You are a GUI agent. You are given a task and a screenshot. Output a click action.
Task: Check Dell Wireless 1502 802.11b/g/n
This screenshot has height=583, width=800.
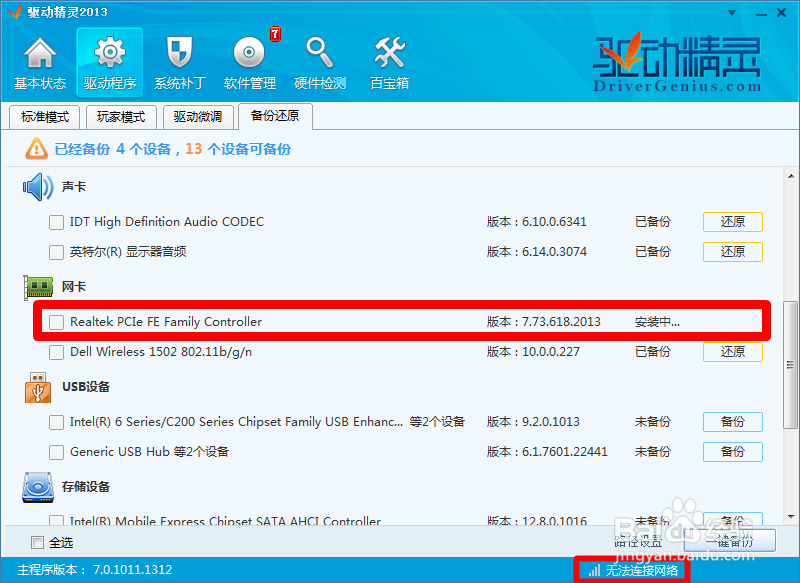click(56, 352)
